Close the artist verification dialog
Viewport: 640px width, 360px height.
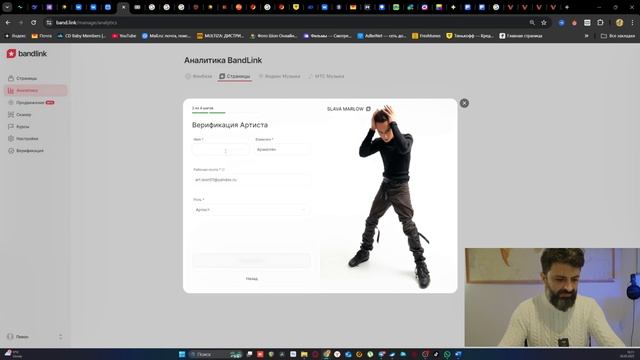[464, 103]
